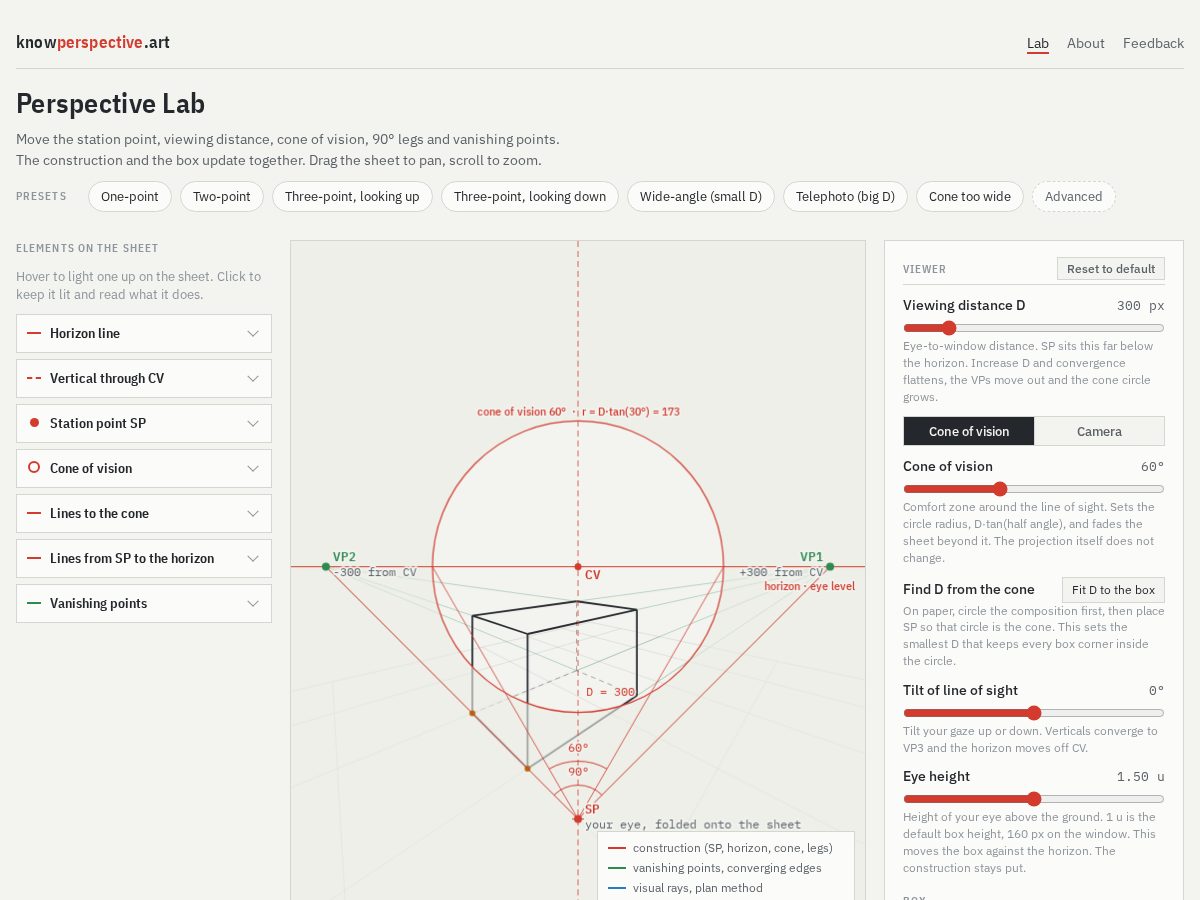Click the red line icon beside Lines to the cone

point(34,514)
